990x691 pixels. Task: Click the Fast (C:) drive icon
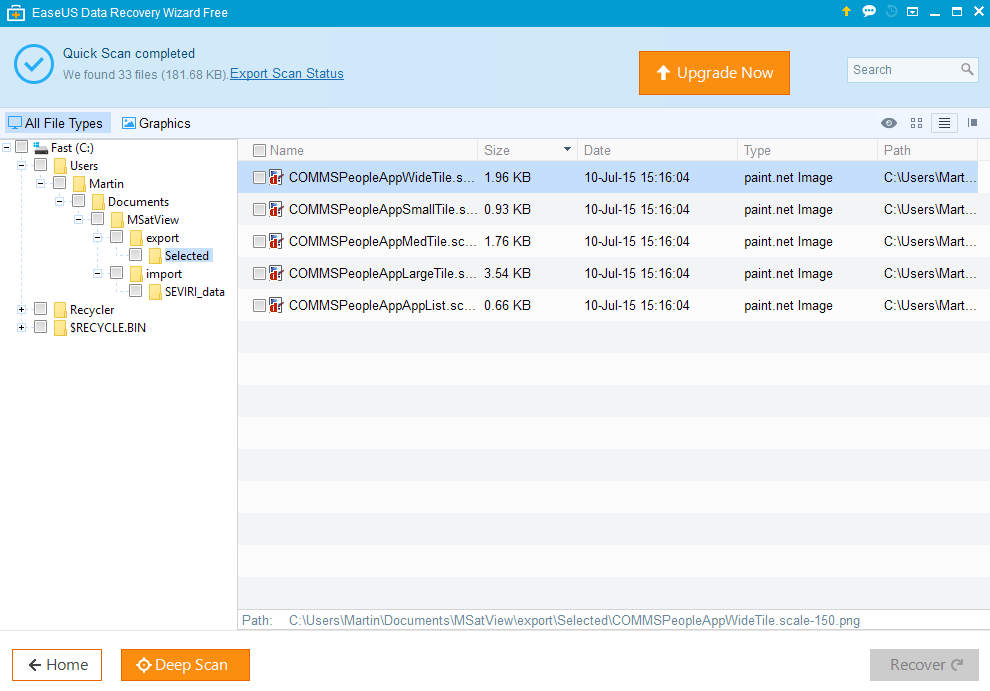click(x=41, y=148)
